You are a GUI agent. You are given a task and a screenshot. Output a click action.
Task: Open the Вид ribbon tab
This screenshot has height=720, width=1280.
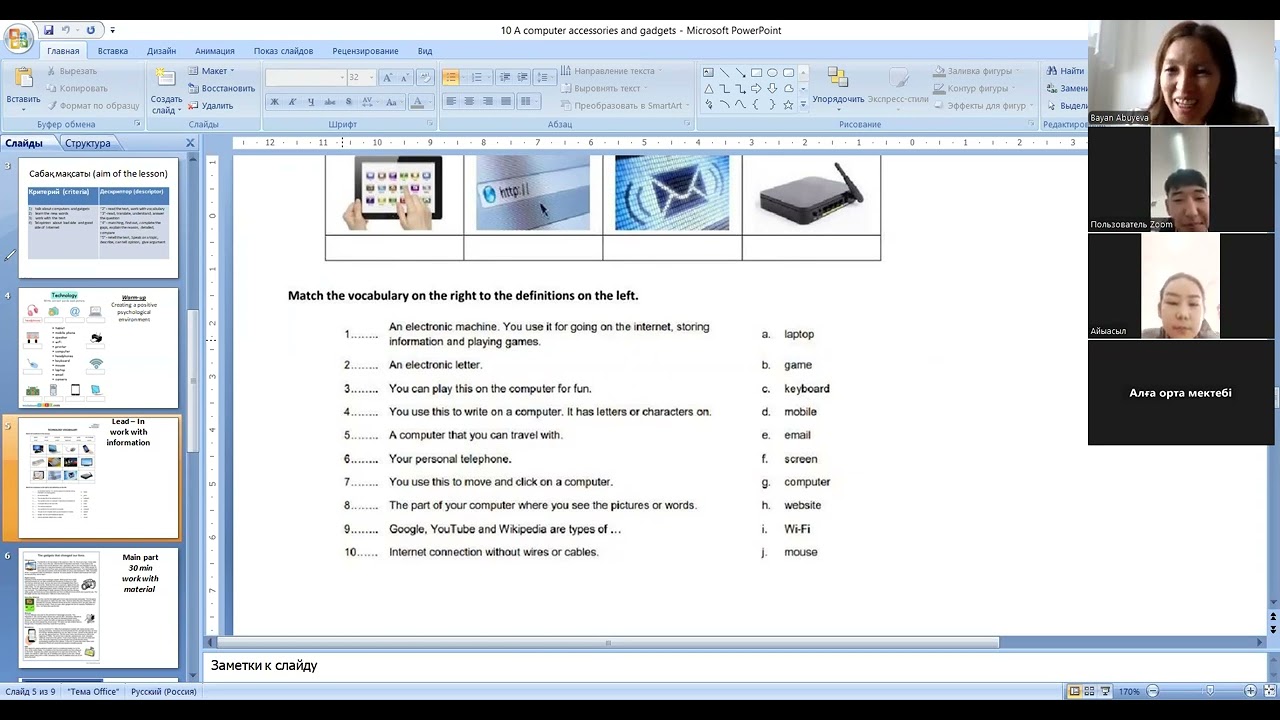pos(425,51)
